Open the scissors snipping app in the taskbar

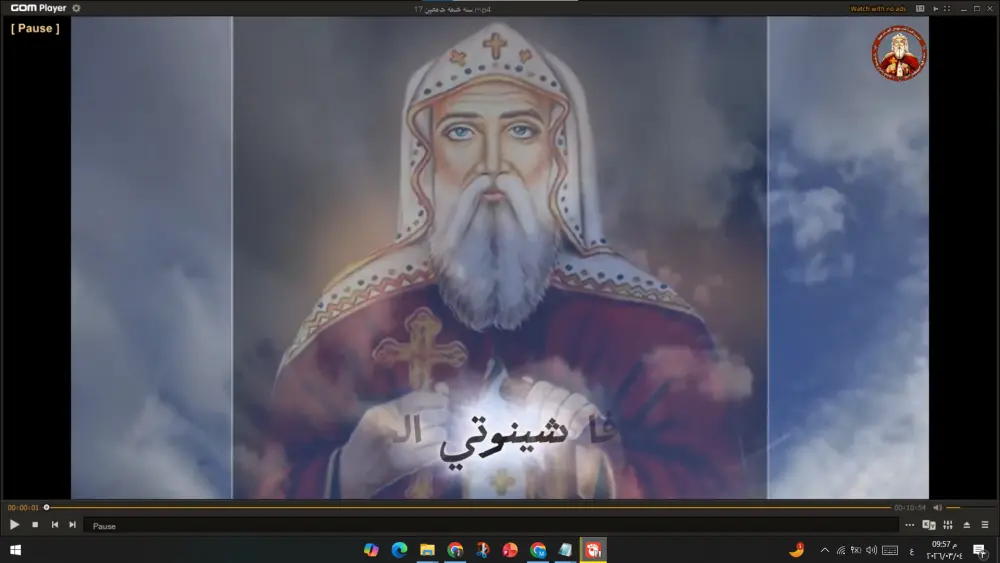483,550
